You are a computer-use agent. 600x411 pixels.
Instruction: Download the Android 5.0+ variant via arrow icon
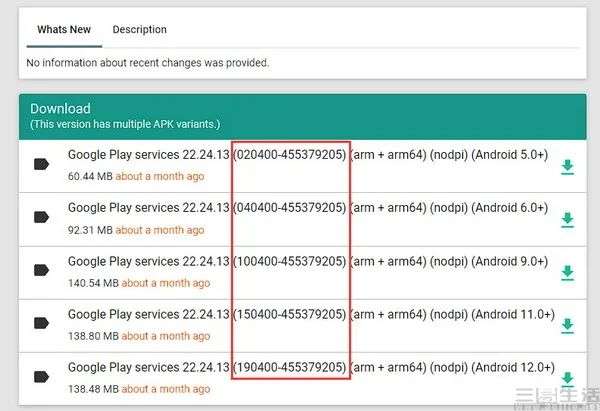tap(567, 167)
